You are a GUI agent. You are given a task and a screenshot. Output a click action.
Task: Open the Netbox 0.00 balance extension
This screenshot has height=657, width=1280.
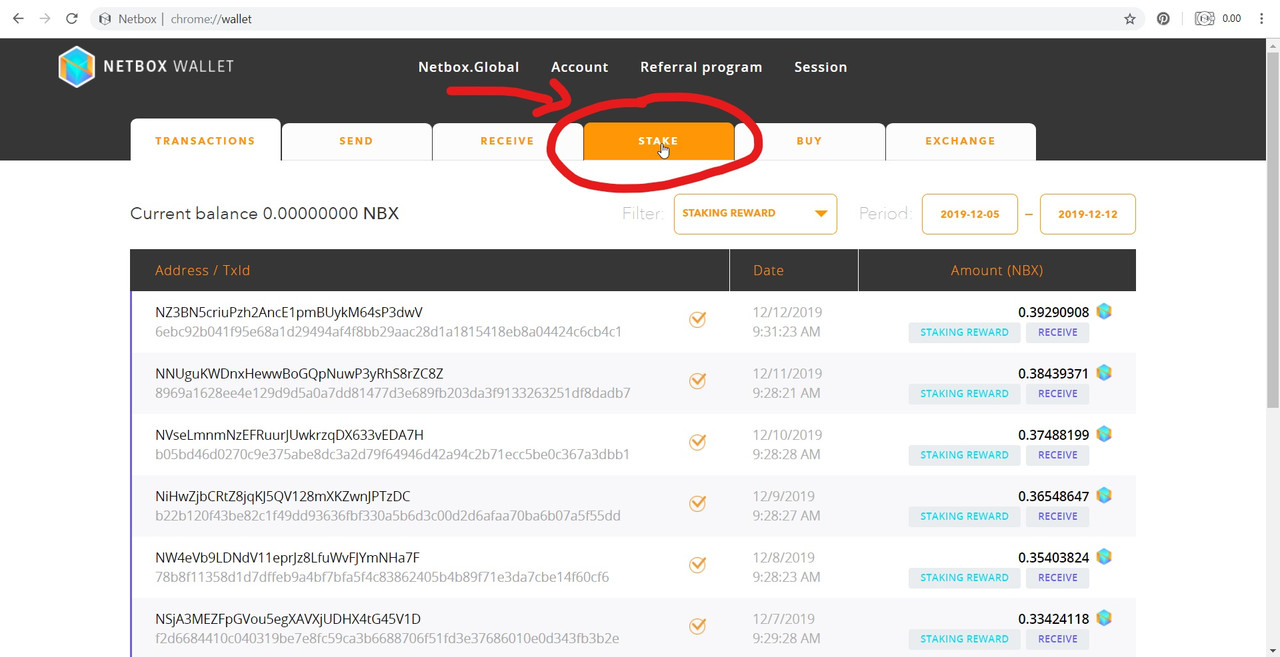pos(1217,19)
